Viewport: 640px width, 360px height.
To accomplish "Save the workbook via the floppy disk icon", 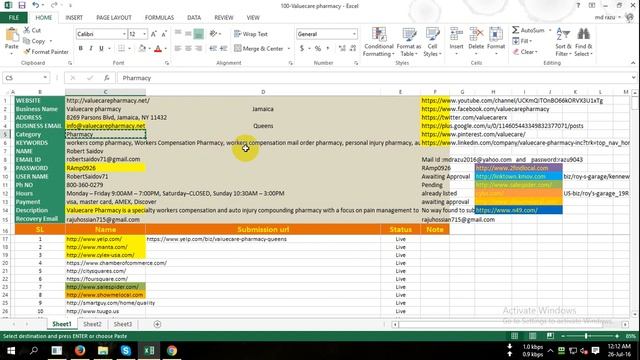I will tap(22, 6).
